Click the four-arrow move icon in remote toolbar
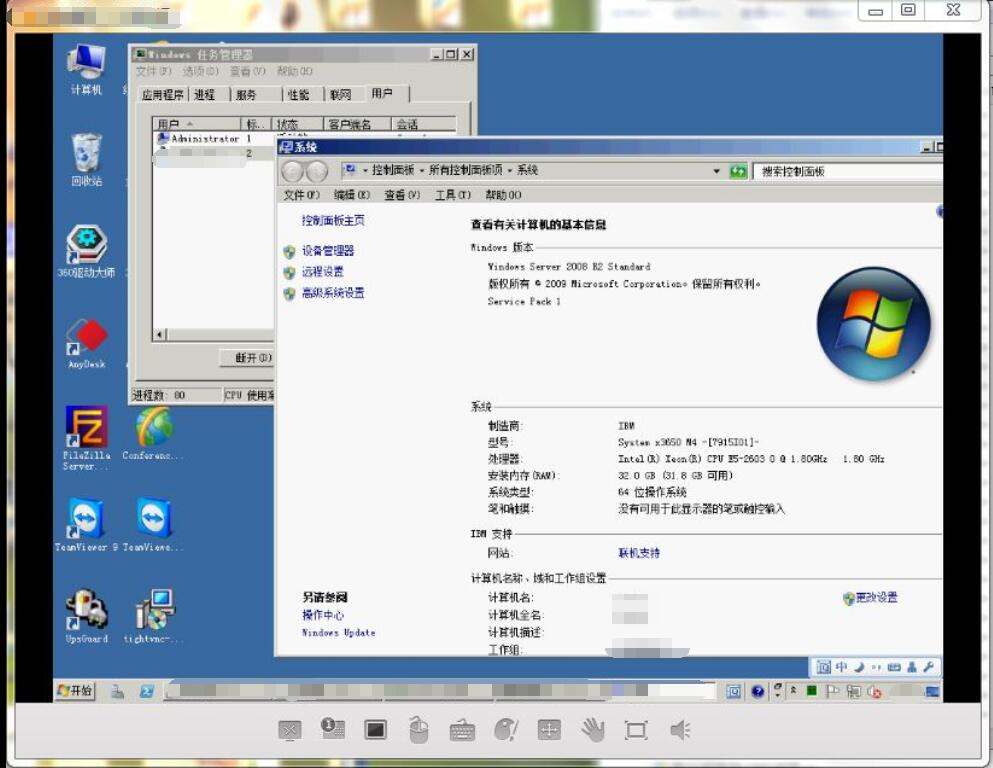The height and width of the screenshot is (768, 993). 548,730
